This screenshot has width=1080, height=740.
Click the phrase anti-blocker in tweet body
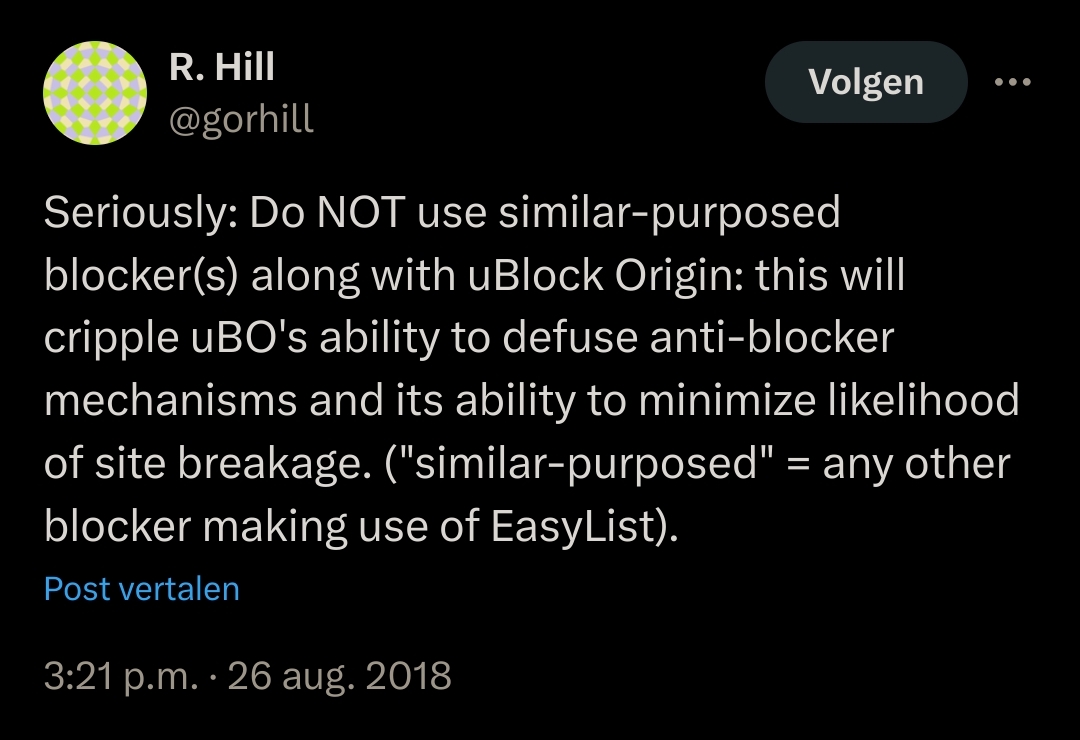771,338
